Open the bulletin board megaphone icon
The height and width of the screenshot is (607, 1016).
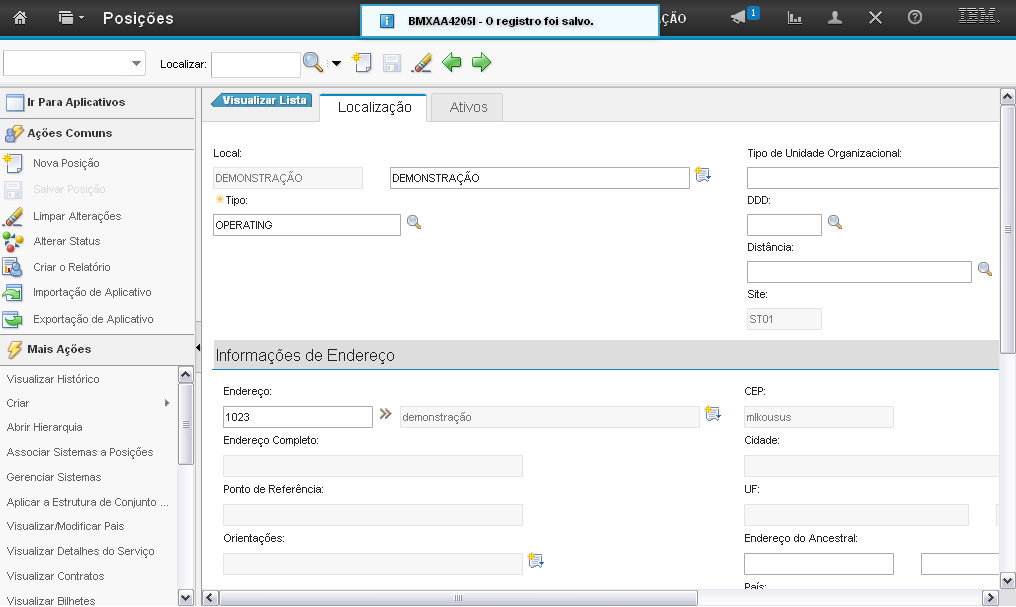(739, 18)
